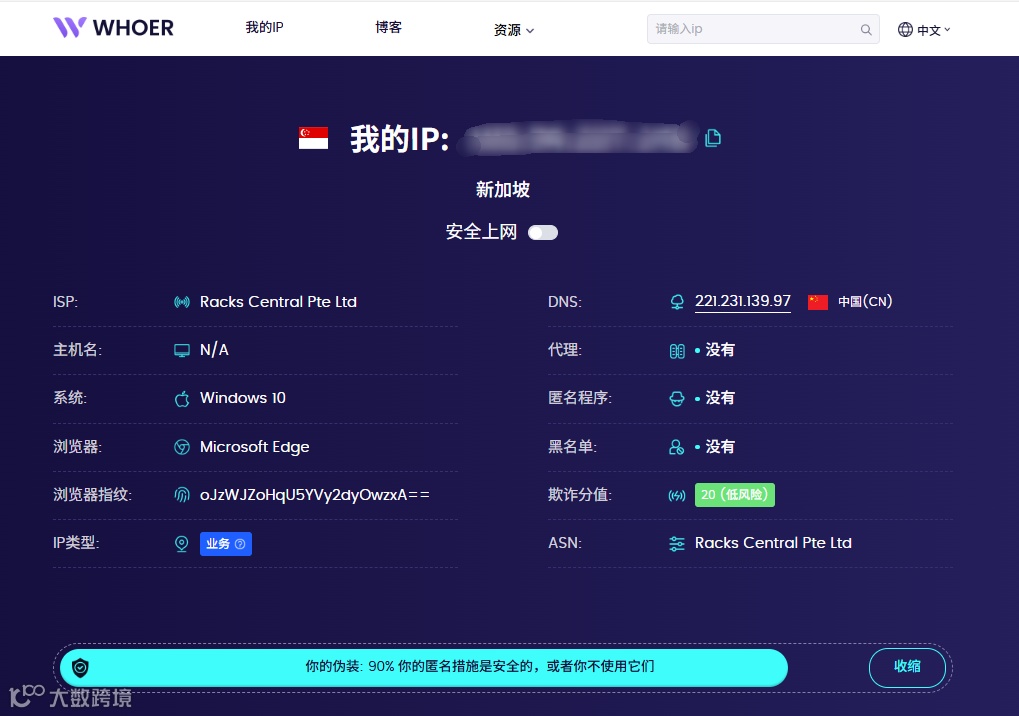Click the 你的伪装: 90% status bar
1019x716 pixels.
[424, 667]
